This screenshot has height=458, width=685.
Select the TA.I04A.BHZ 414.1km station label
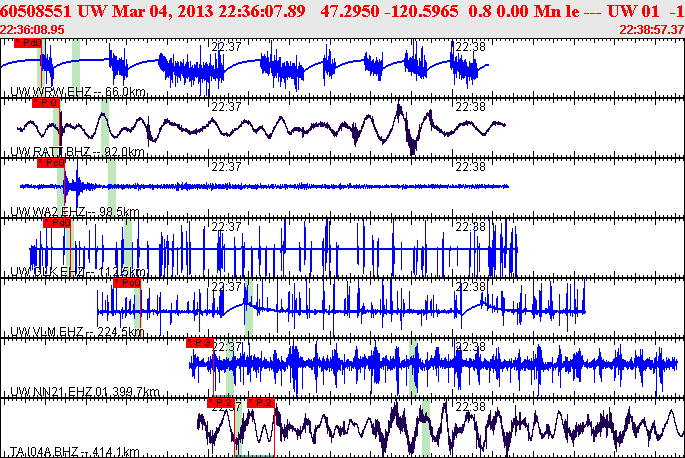pos(75,452)
